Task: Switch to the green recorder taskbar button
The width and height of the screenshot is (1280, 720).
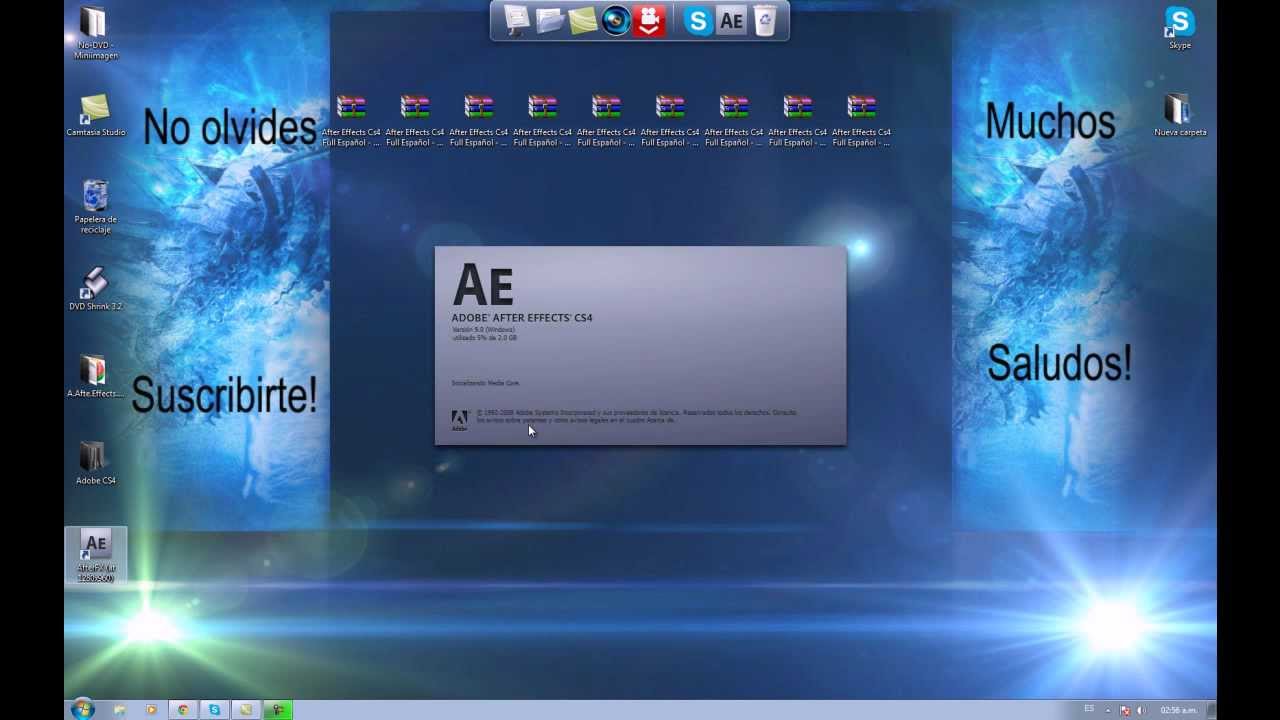Action: 278,710
